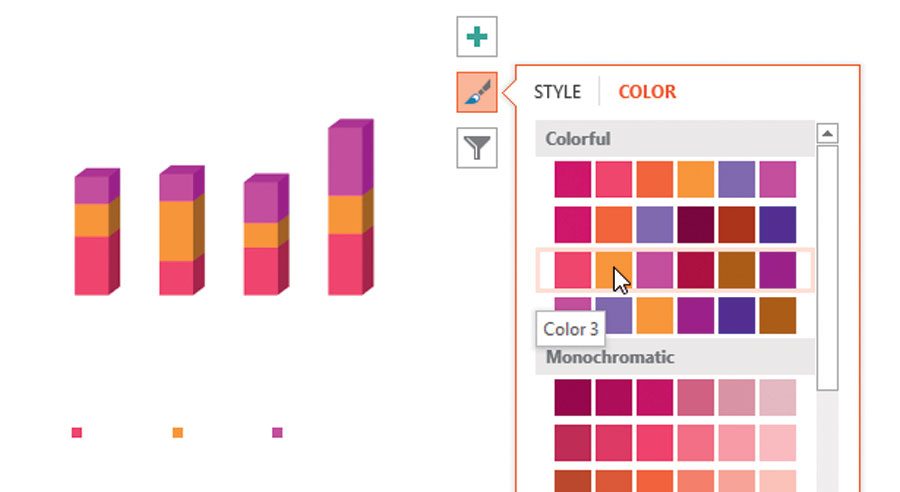Select the first stacked chart column
Viewport: 900px width, 492px height.
coord(97,232)
